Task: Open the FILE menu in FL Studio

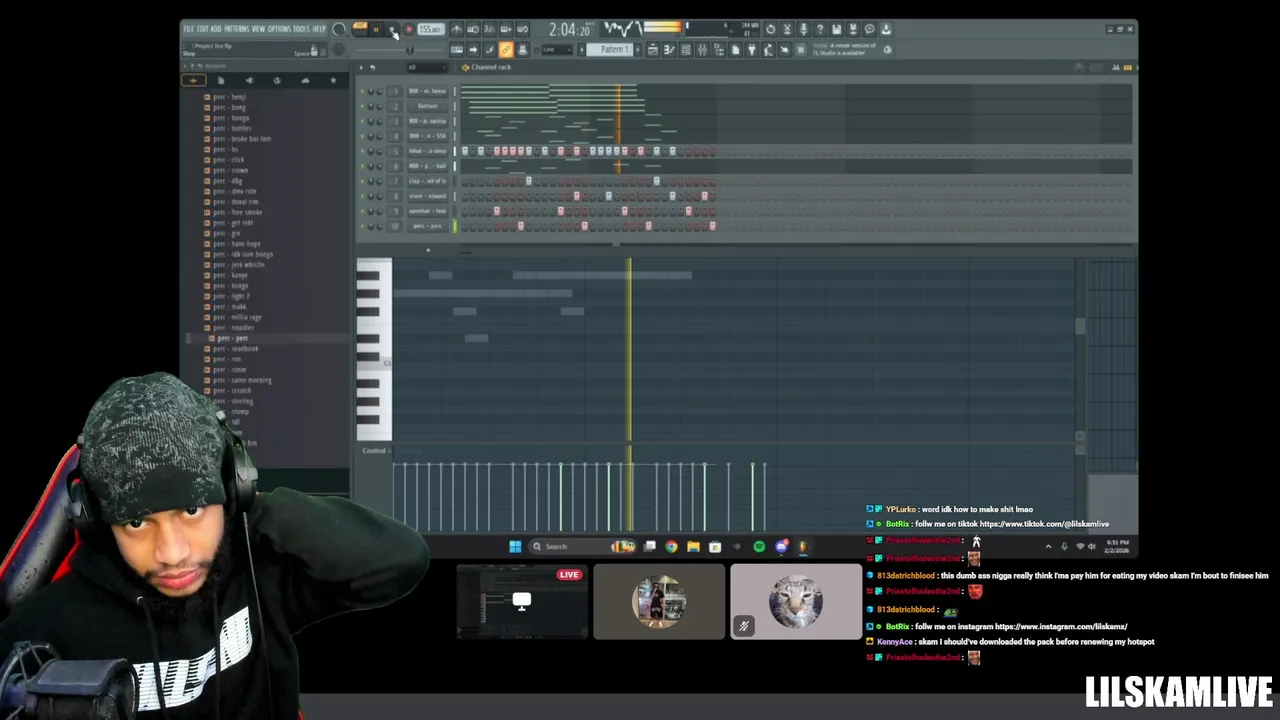Action: (190, 29)
